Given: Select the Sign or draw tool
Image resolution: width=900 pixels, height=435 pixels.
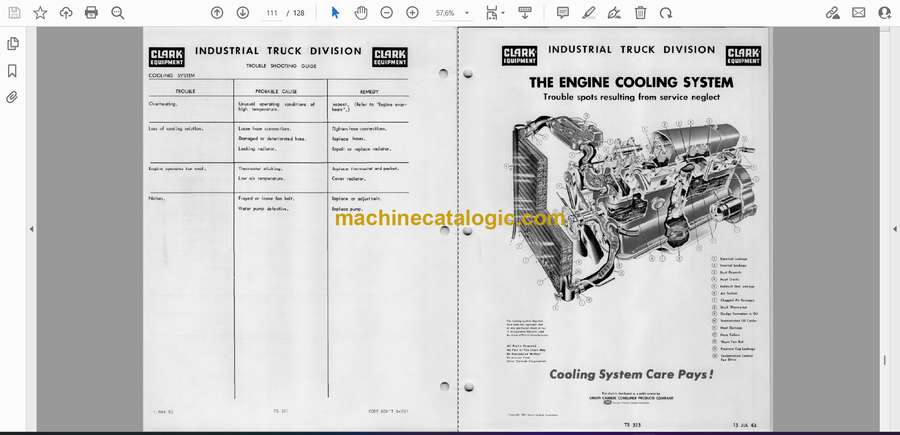Looking at the screenshot, I should (614, 13).
